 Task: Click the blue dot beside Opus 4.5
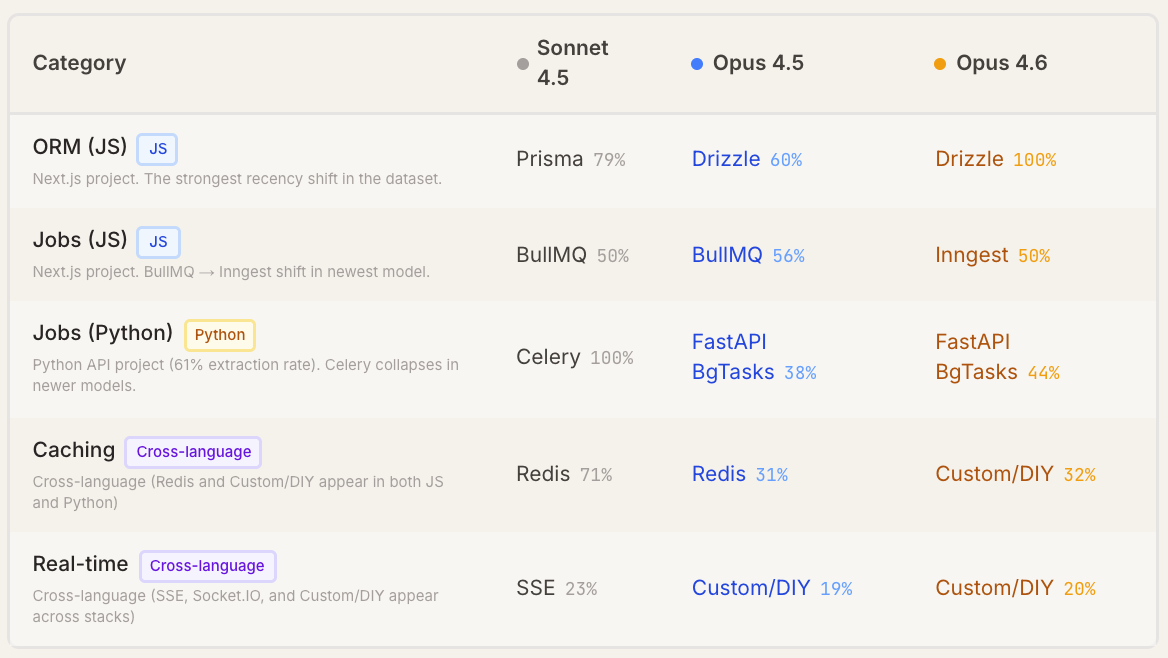point(697,64)
